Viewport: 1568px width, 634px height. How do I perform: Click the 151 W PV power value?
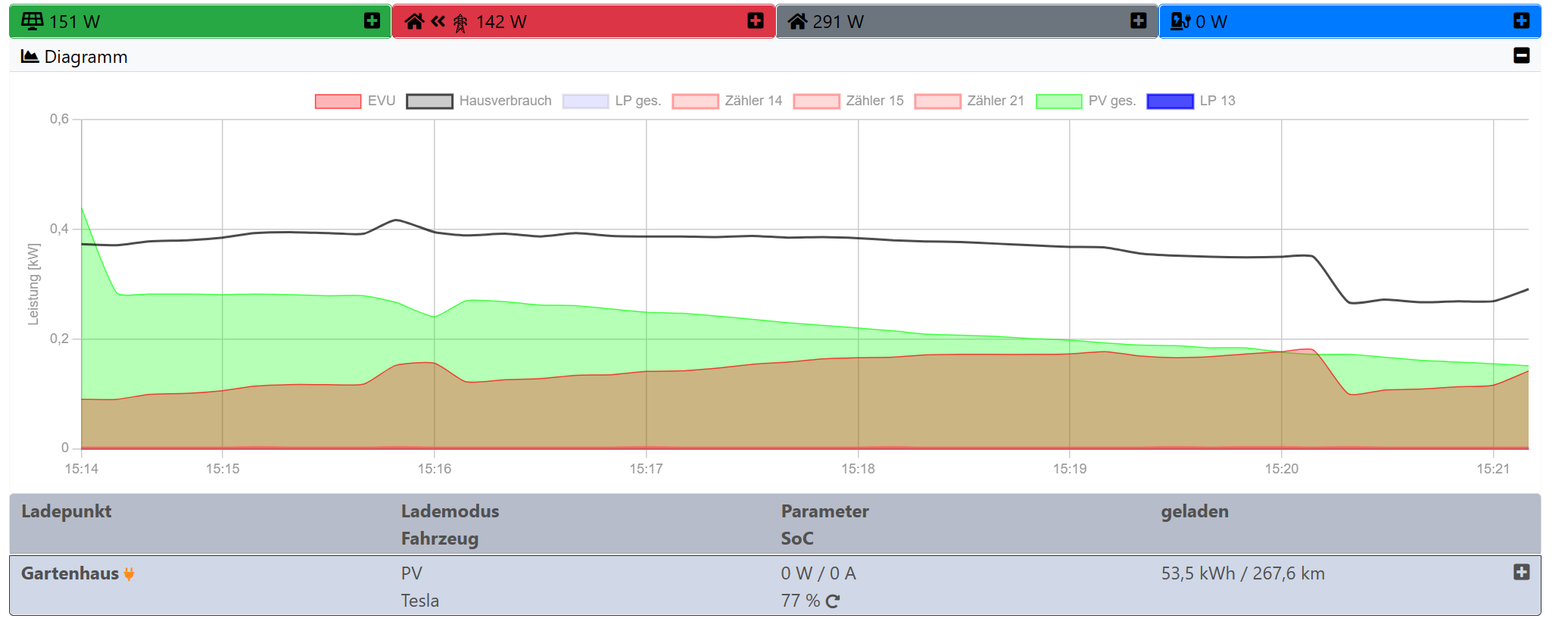click(x=74, y=22)
